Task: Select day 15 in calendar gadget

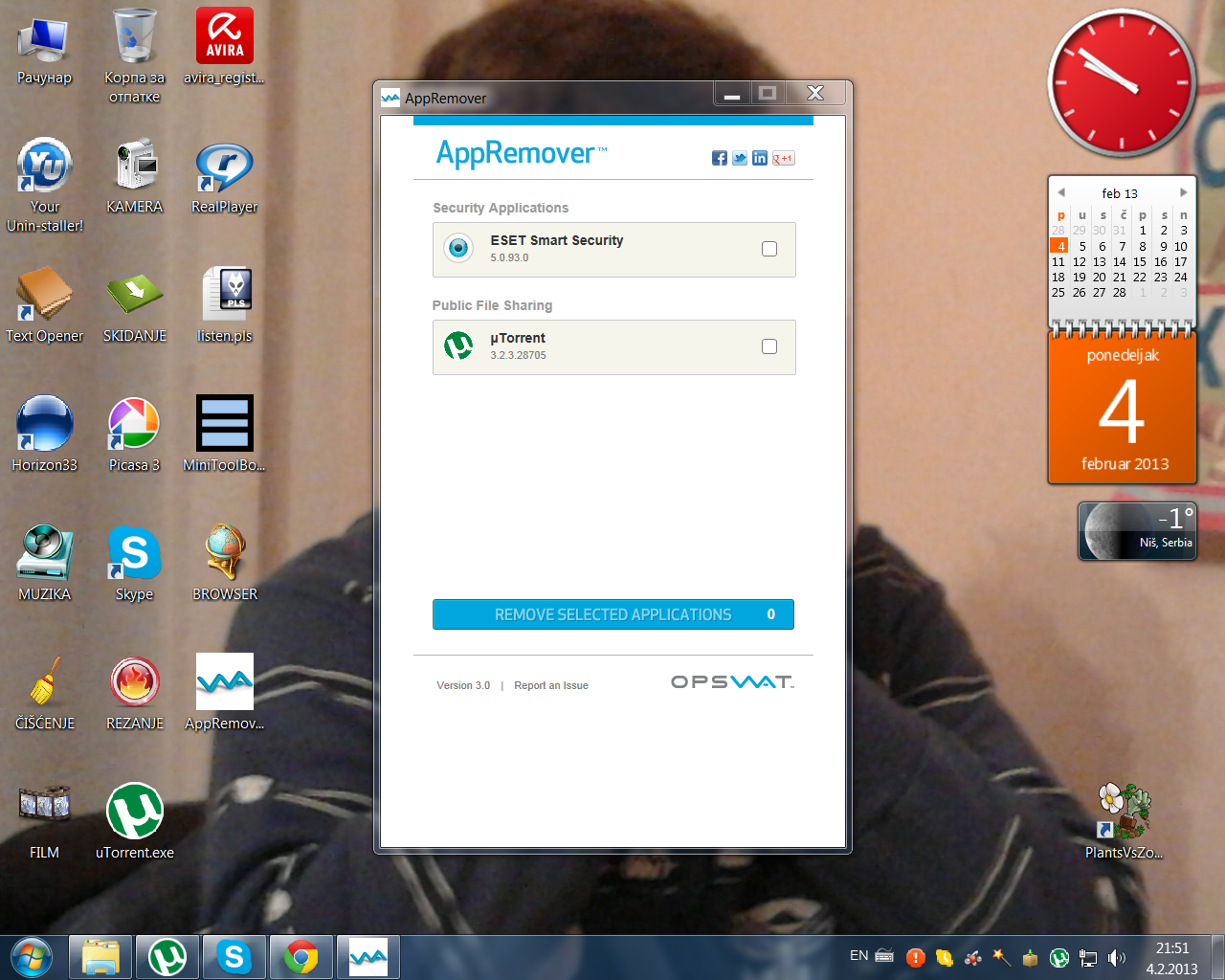Action: coord(1140,261)
